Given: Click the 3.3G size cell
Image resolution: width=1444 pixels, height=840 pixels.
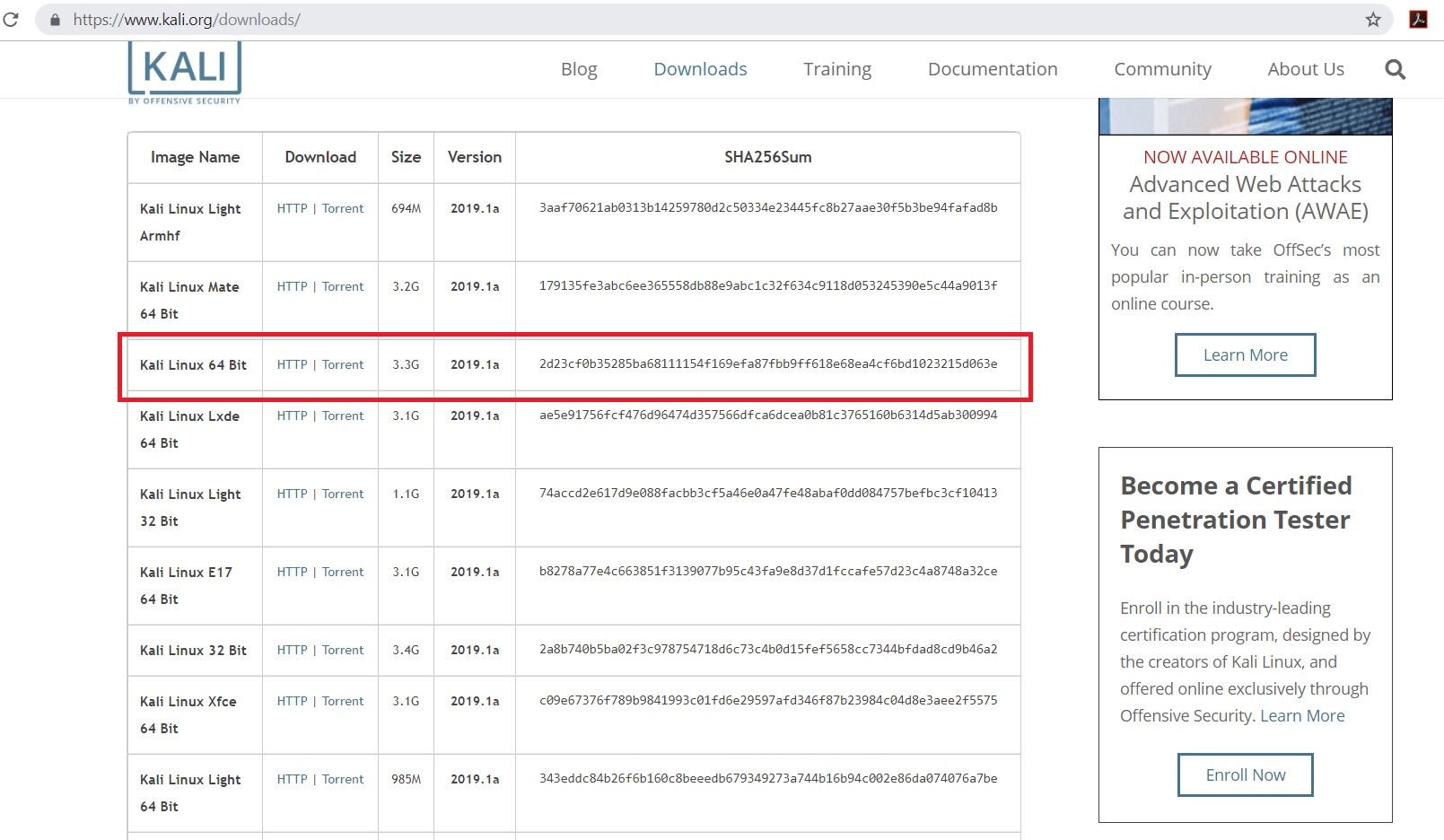Looking at the screenshot, I should 406,364.
